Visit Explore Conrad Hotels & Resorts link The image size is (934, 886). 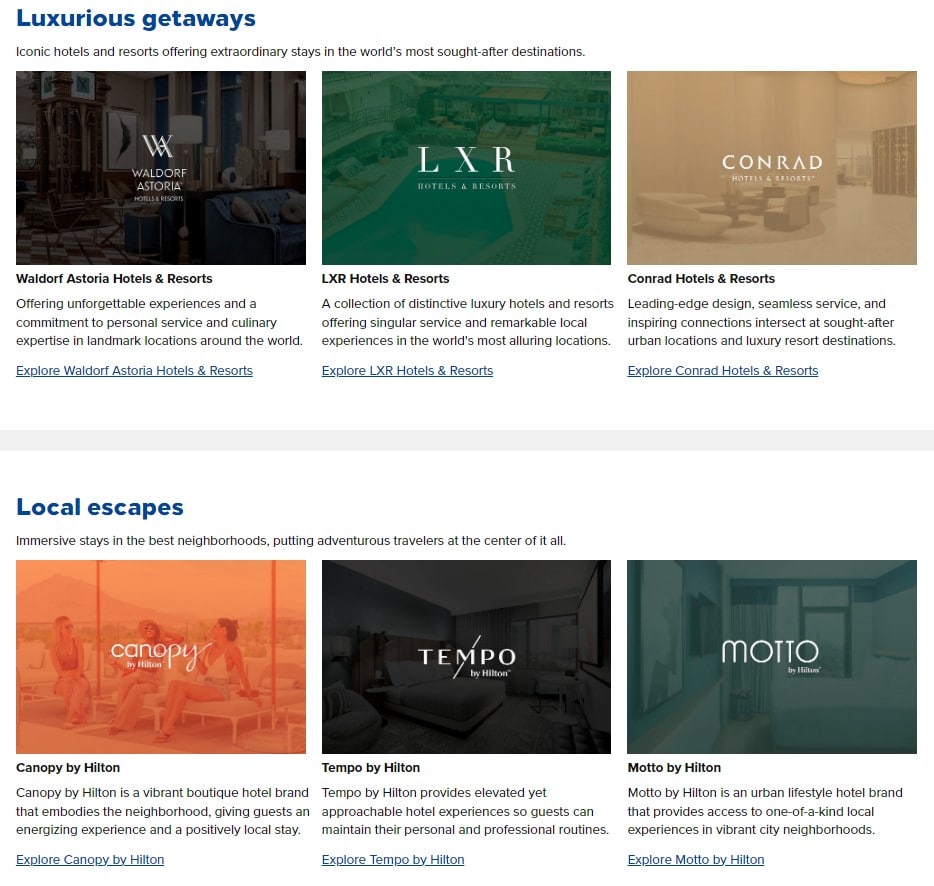[723, 371]
